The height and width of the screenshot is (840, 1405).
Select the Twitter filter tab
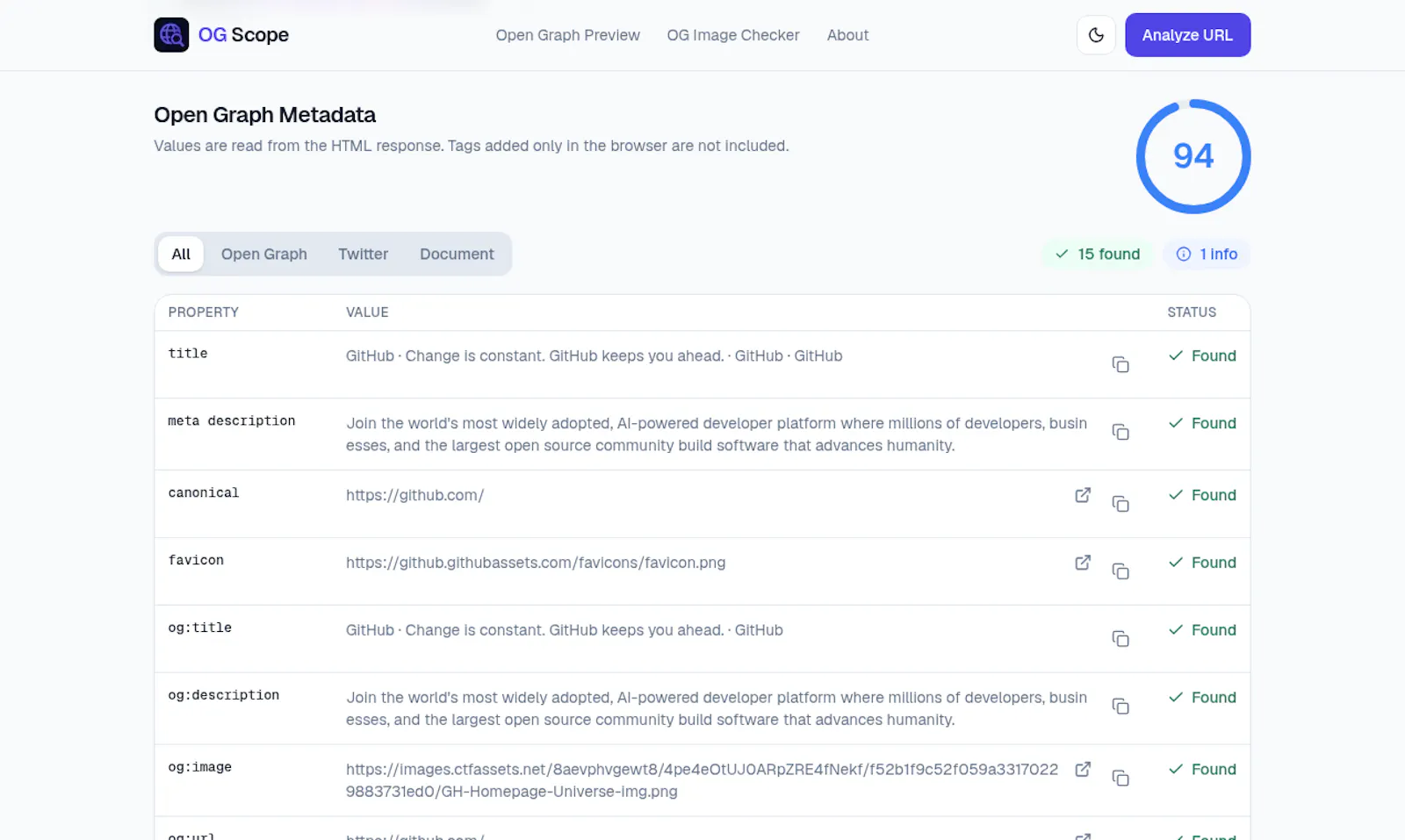[364, 254]
